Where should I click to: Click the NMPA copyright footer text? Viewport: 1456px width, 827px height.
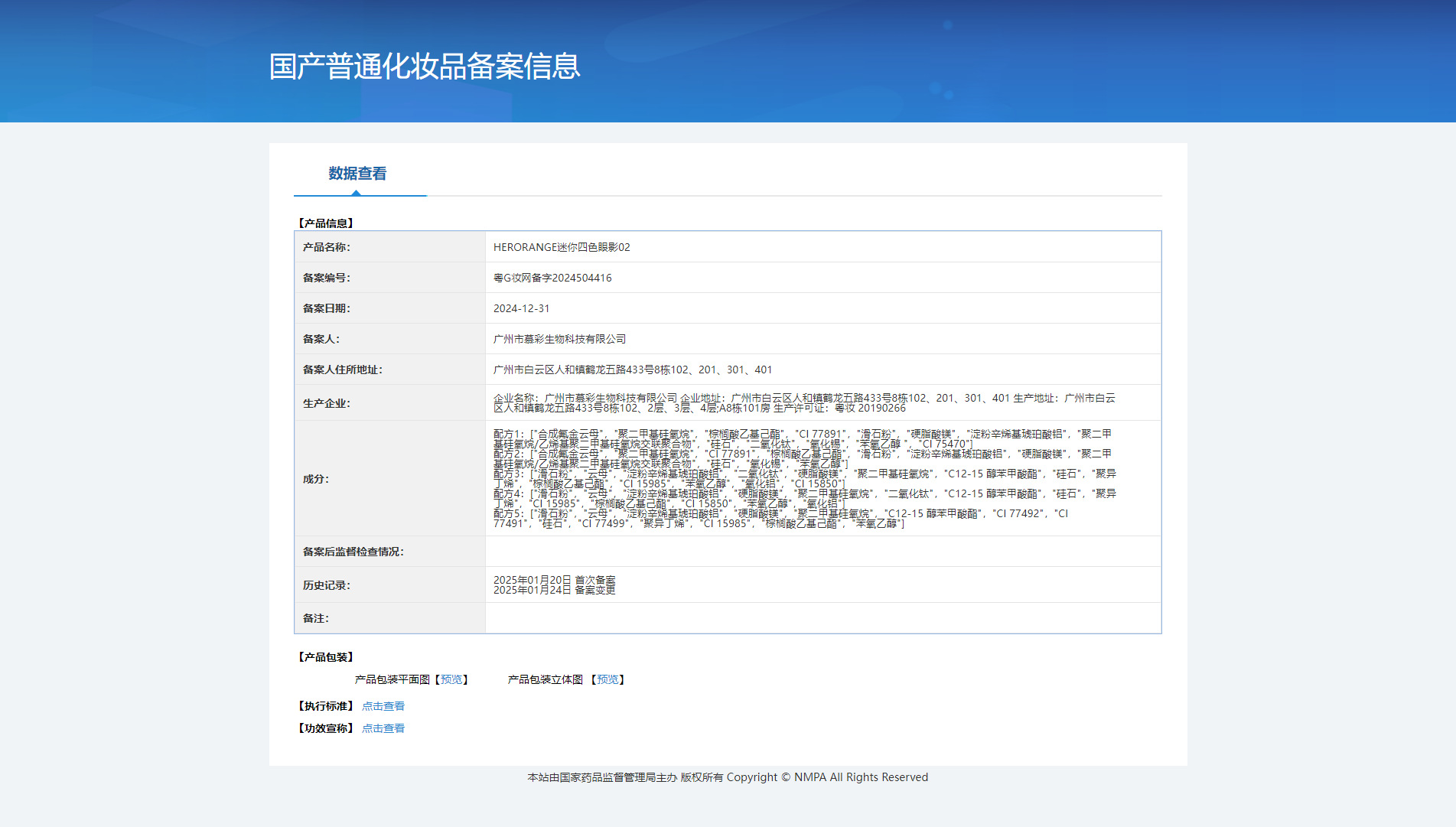(x=727, y=777)
